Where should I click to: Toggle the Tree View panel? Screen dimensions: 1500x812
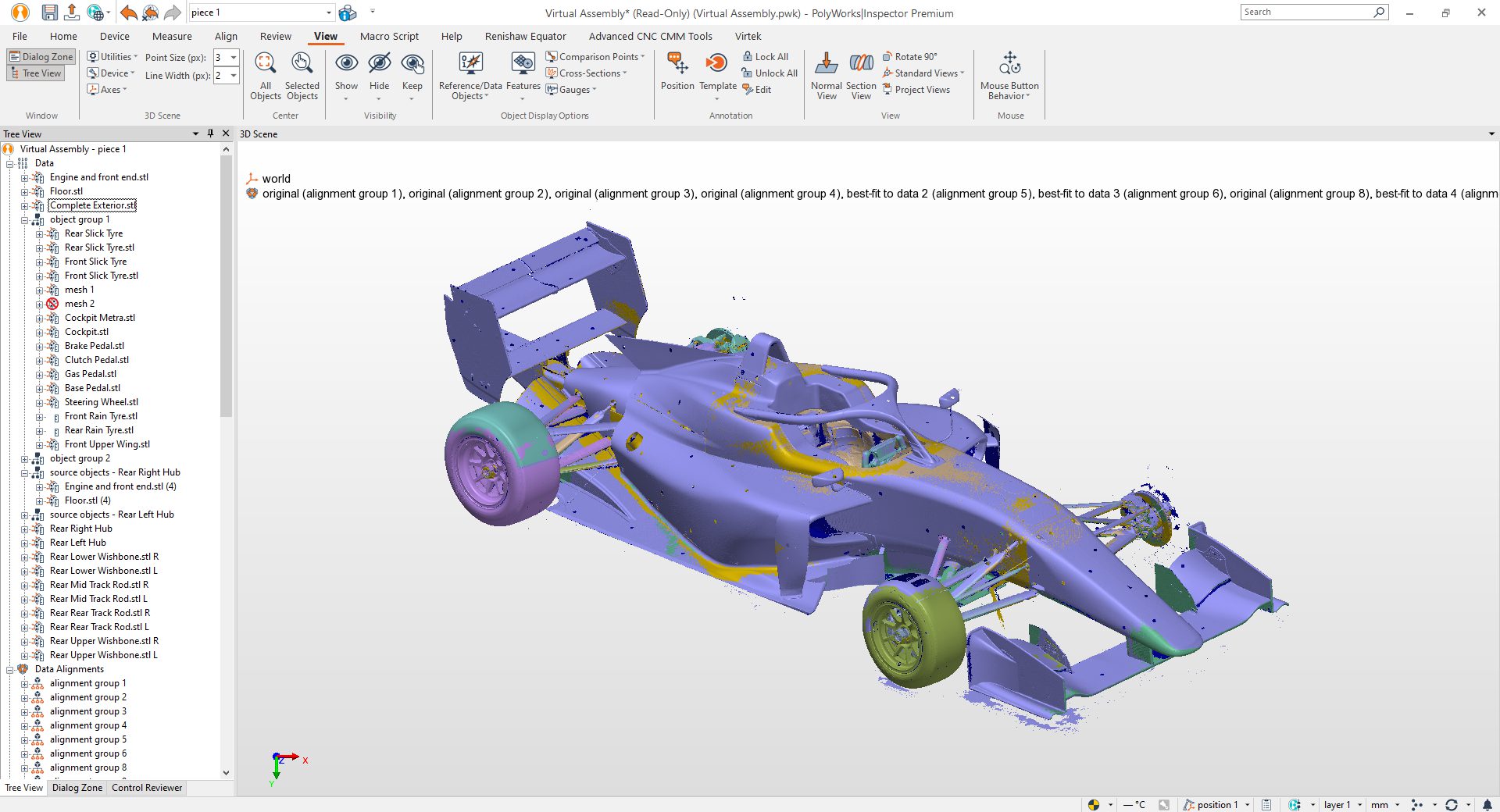(36, 73)
